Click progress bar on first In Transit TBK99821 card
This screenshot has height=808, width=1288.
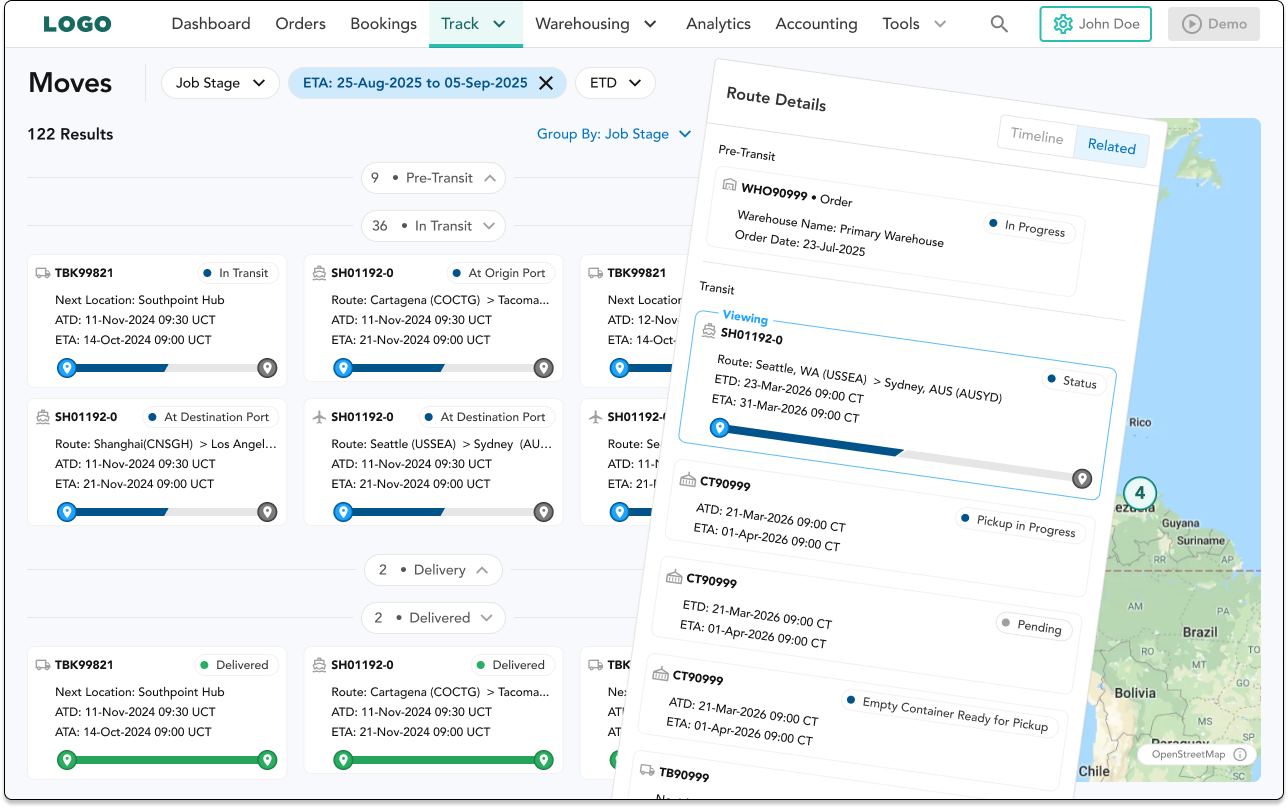point(167,368)
